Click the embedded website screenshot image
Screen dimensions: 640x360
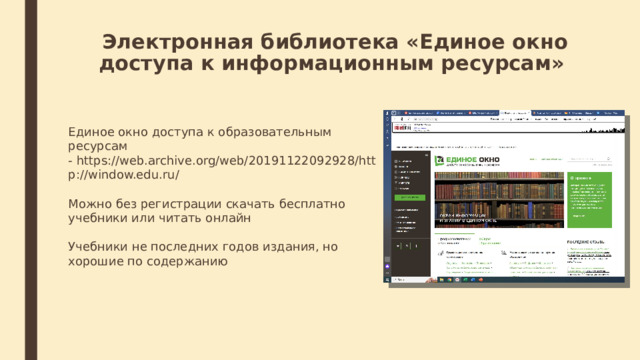[x=504, y=196]
